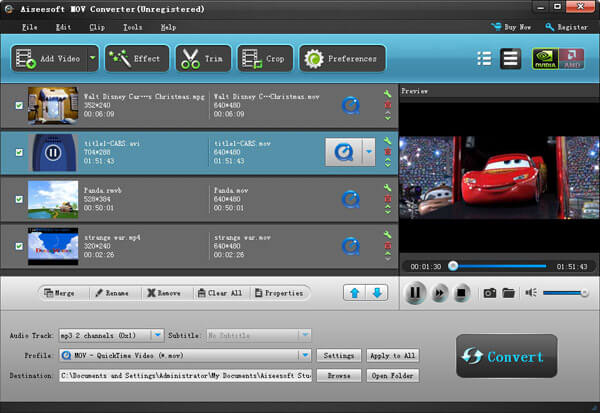Image resolution: width=600 pixels, height=413 pixels.
Task: Click the Buy Now link
Action: click(x=511, y=27)
